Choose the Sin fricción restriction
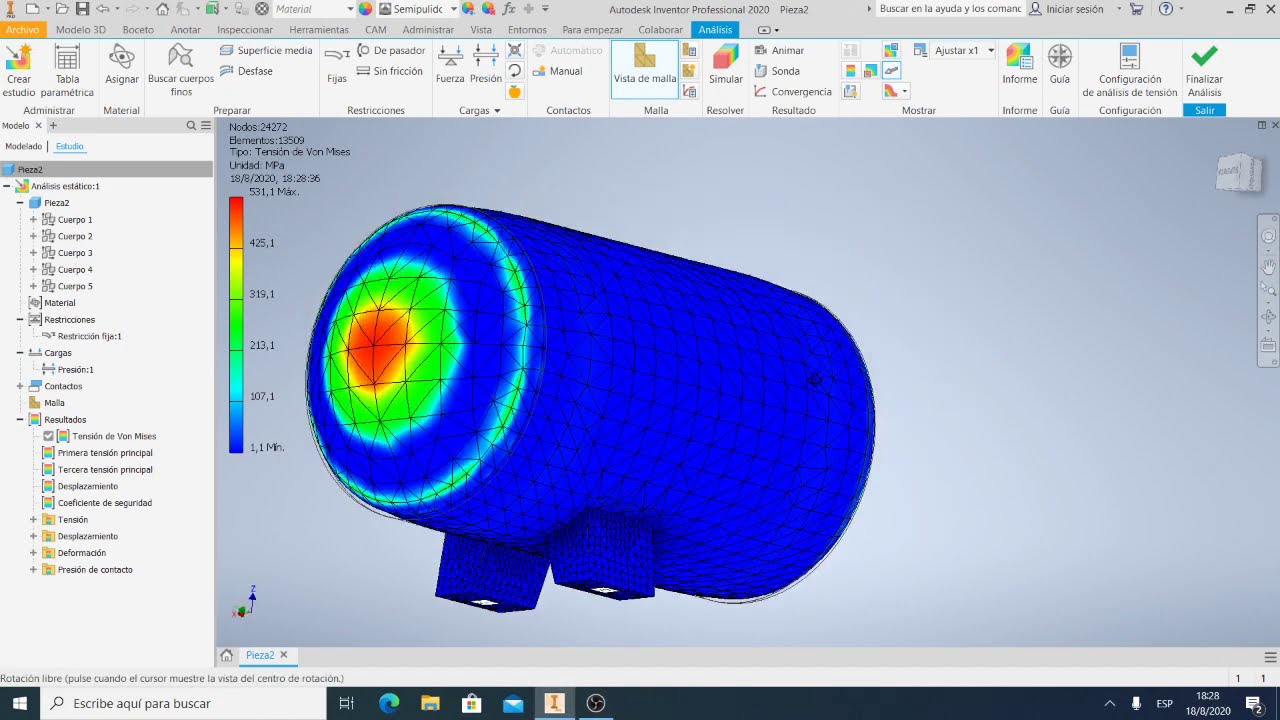The width and height of the screenshot is (1280, 720). (389, 71)
